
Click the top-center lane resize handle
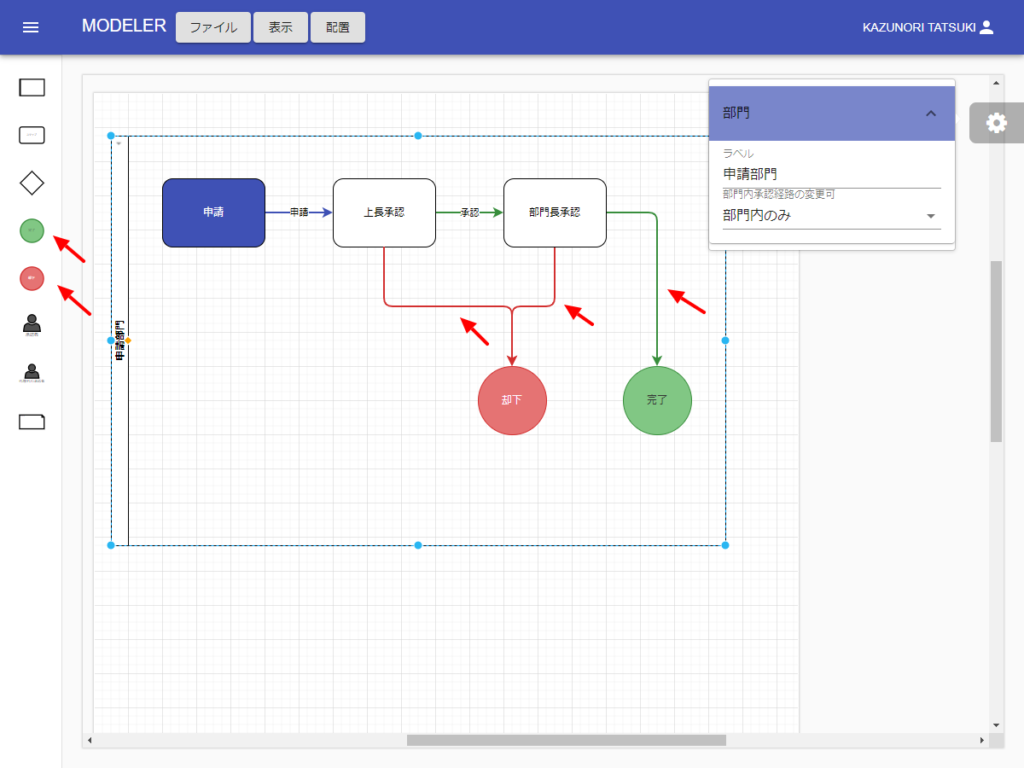pos(418,136)
